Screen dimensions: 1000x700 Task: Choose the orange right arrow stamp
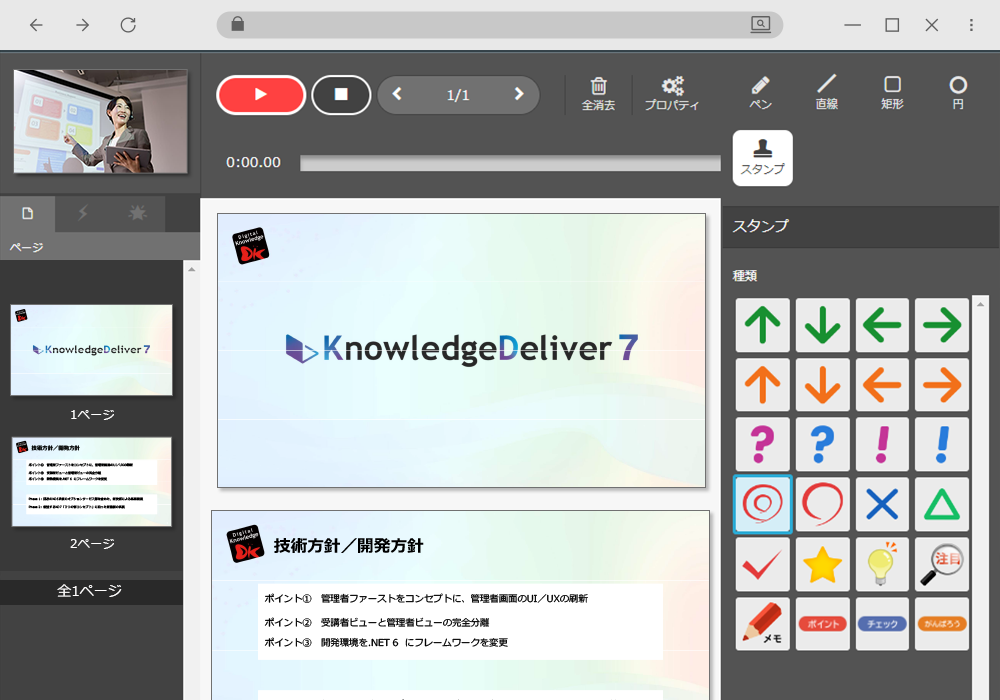click(x=942, y=384)
